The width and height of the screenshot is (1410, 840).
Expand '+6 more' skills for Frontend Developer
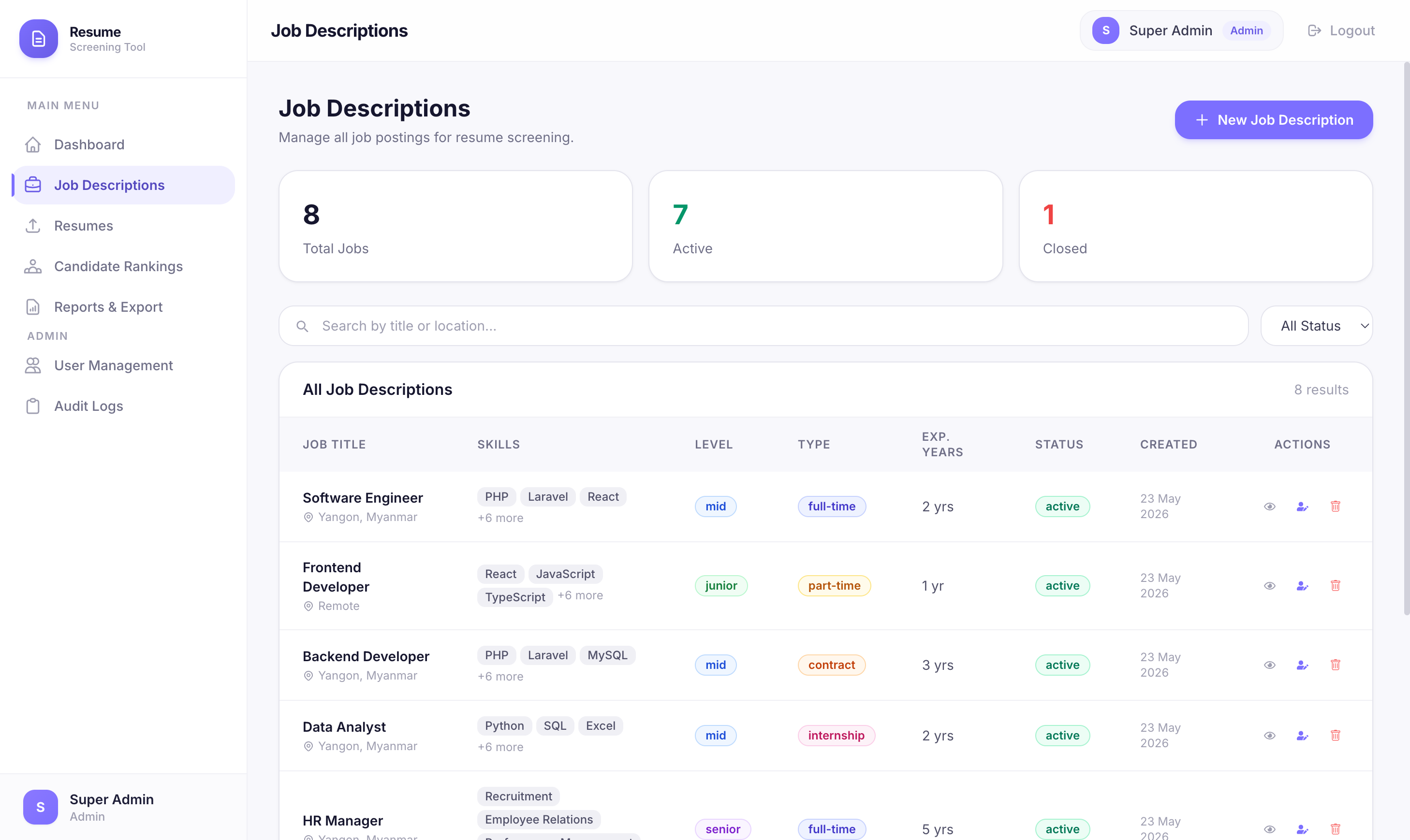[580, 595]
